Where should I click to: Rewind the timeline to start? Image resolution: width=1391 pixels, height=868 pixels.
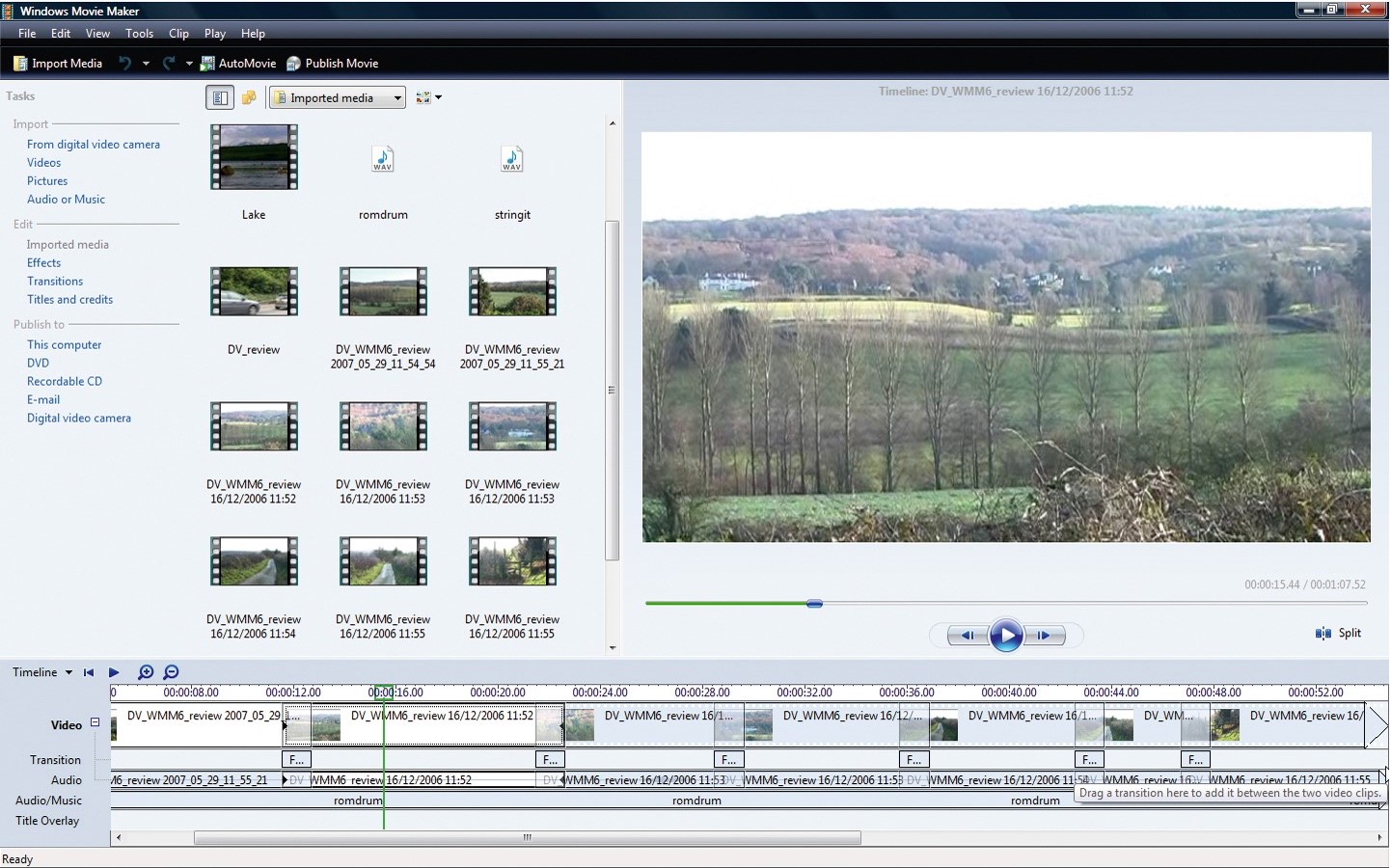pyautogui.click(x=89, y=672)
